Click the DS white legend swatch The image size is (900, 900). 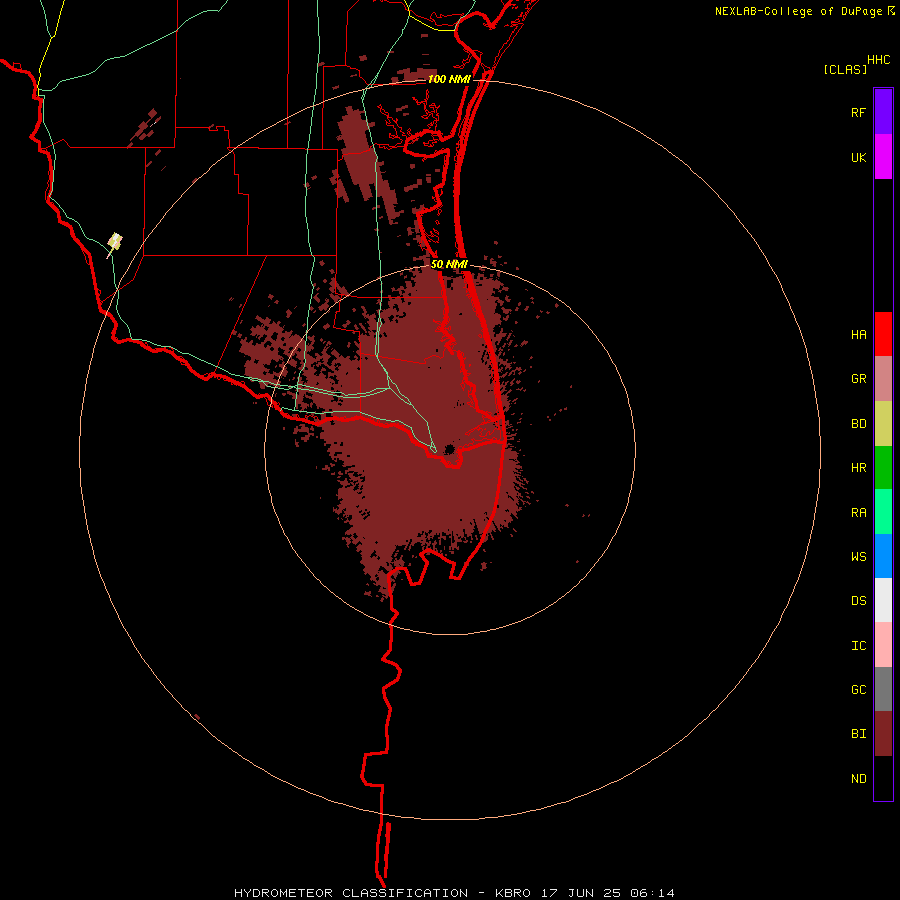click(883, 600)
